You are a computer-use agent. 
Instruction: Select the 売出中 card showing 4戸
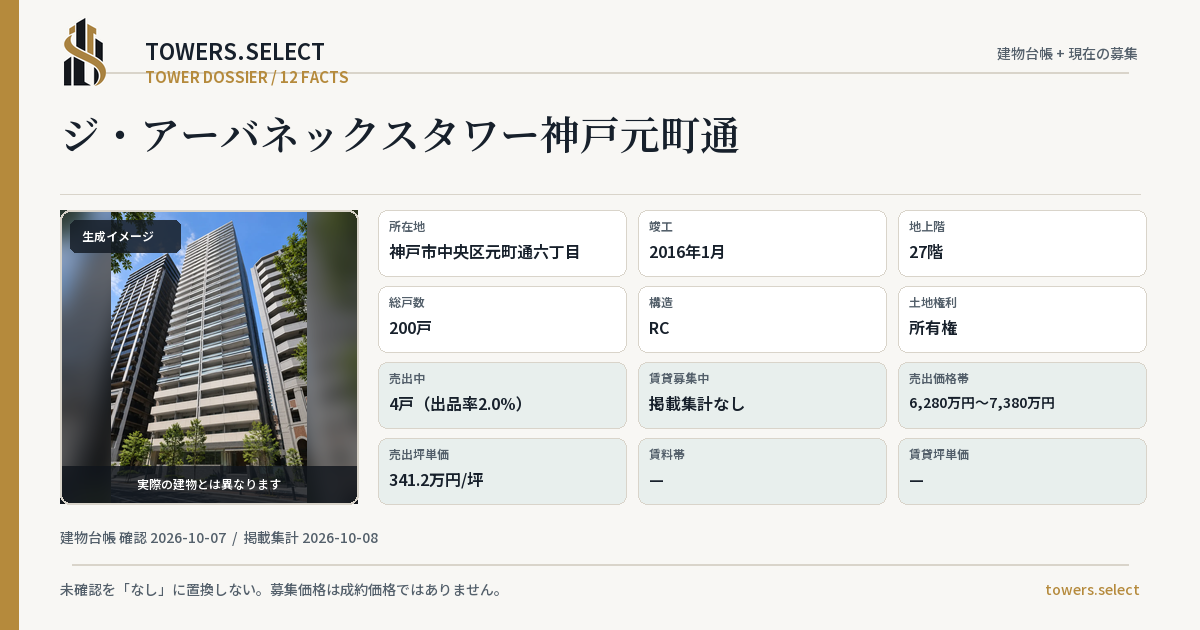502,395
